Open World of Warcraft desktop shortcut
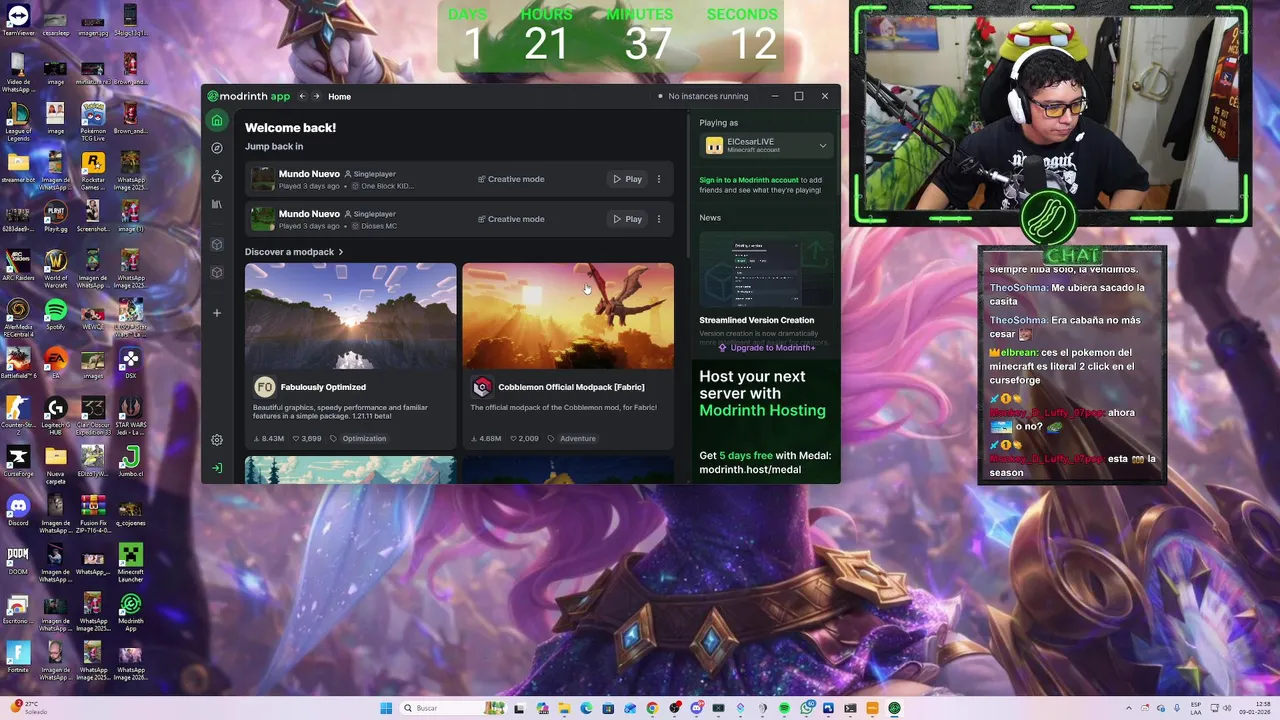Image resolution: width=1280 pixels, height=720 pixels. [55, 267]
